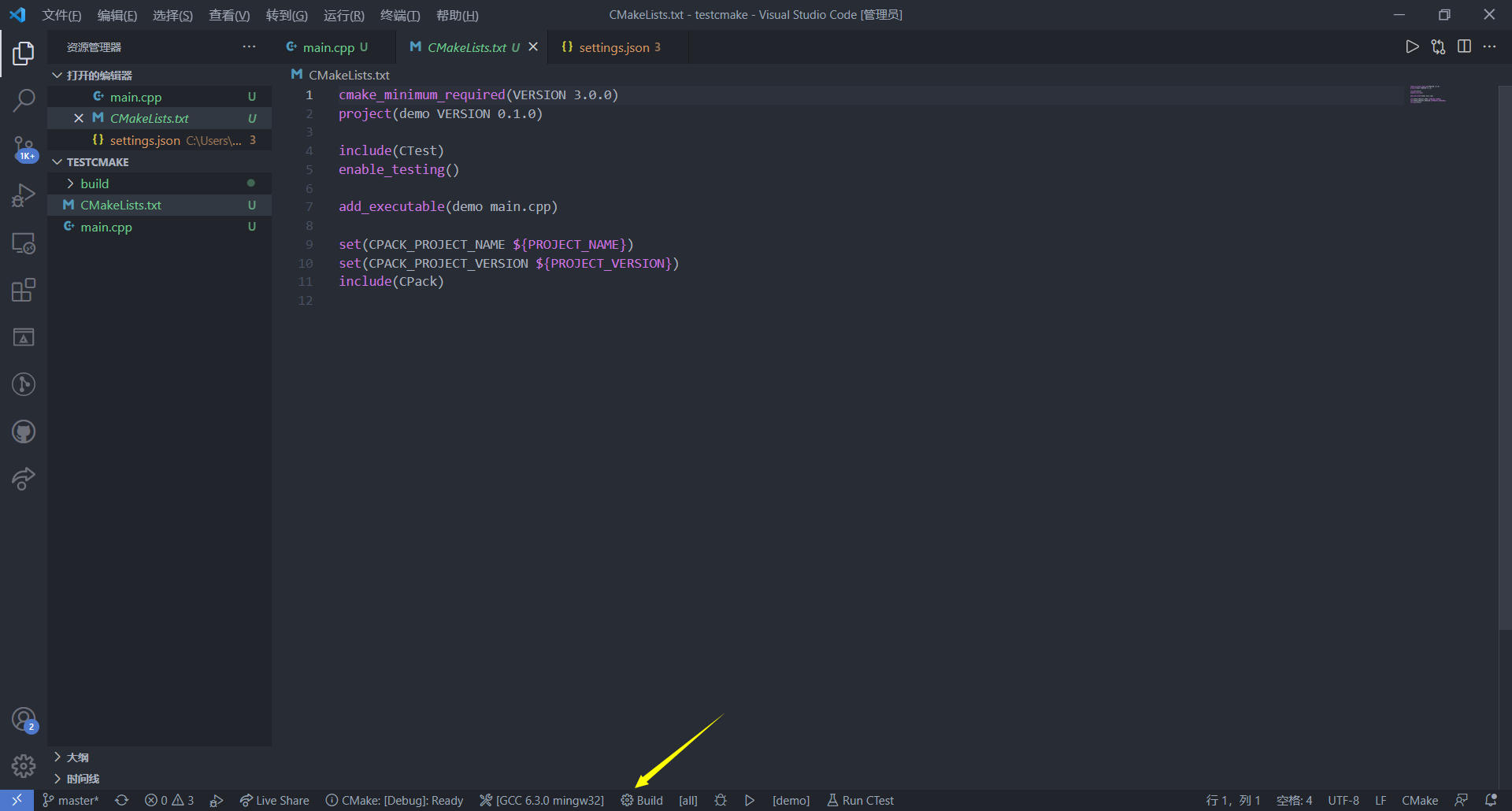Expand the Timeline (时间线) section
The width and height of the screenshot is (1512, 811).
pyautogui.click(x=160, y=779)
